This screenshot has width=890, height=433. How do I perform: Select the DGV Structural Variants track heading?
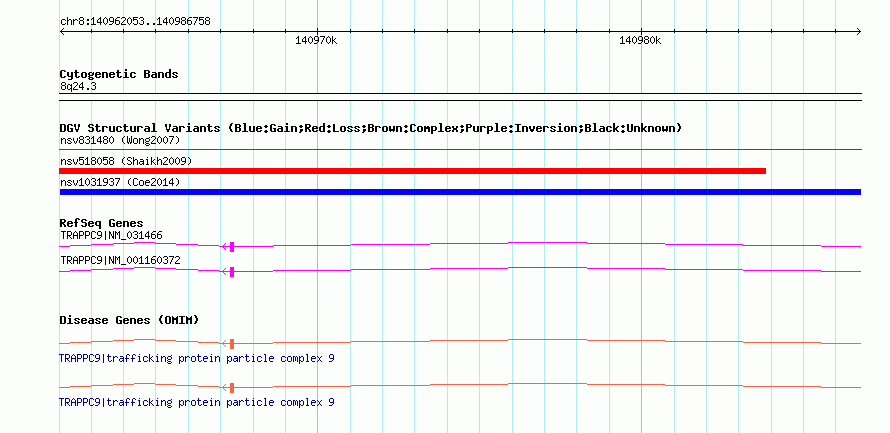[371, 128]
